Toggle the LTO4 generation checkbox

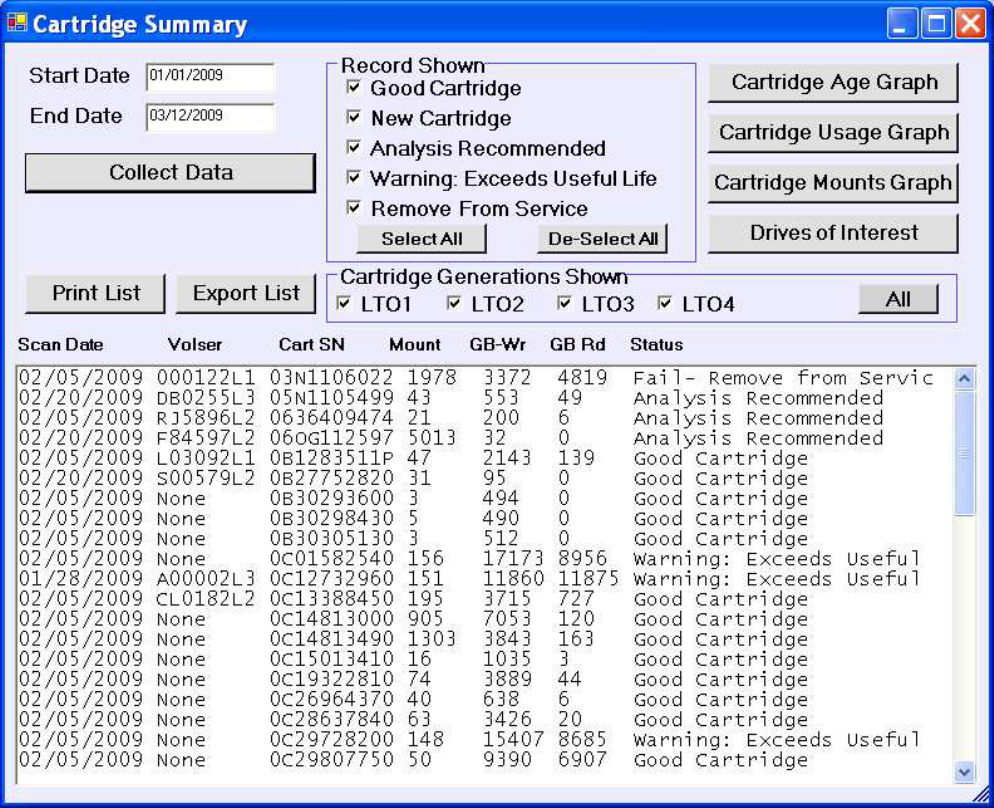click(664, 304)
